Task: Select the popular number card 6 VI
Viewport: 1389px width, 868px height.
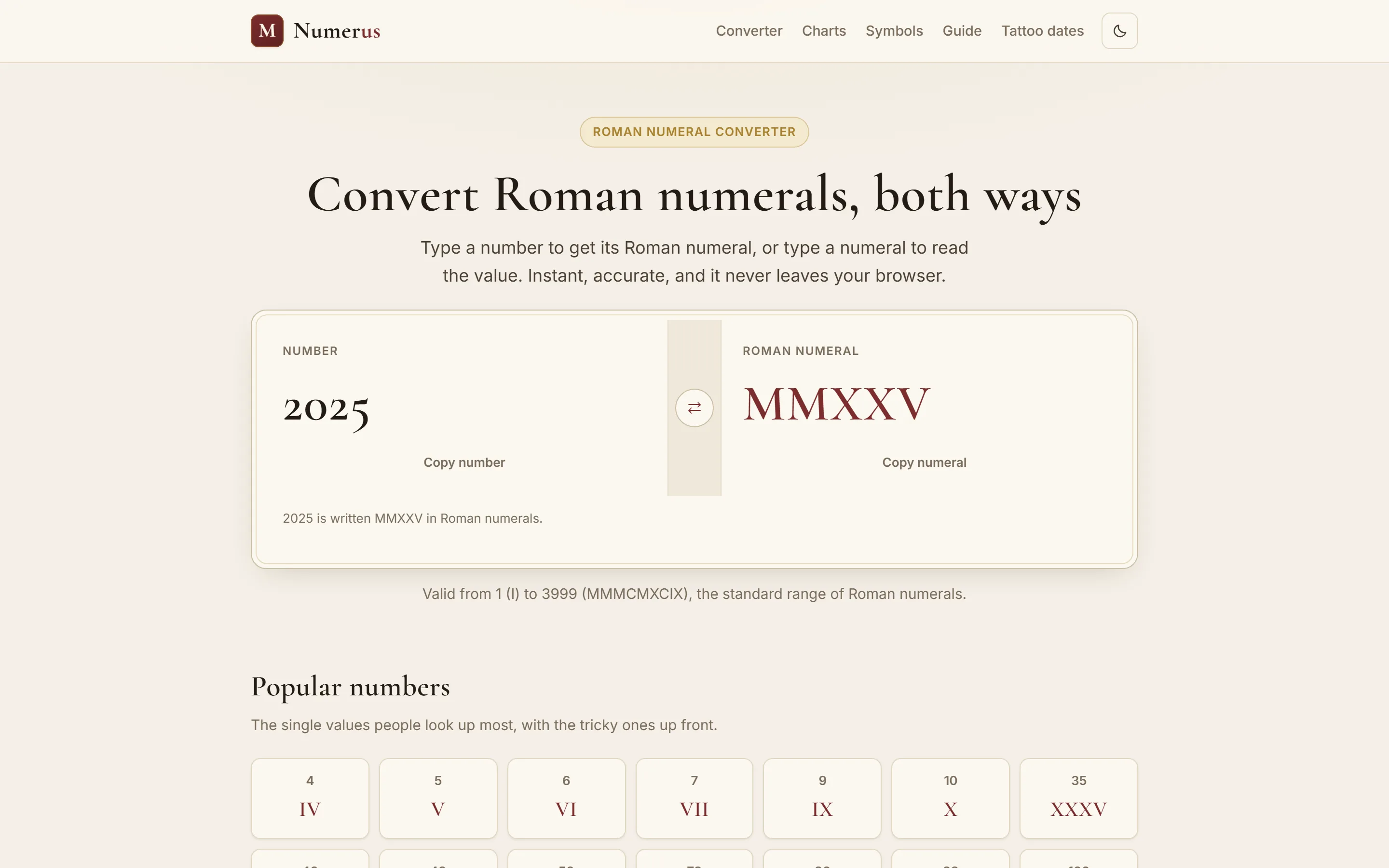Action: pyautogui.click(x=566, y=798)
